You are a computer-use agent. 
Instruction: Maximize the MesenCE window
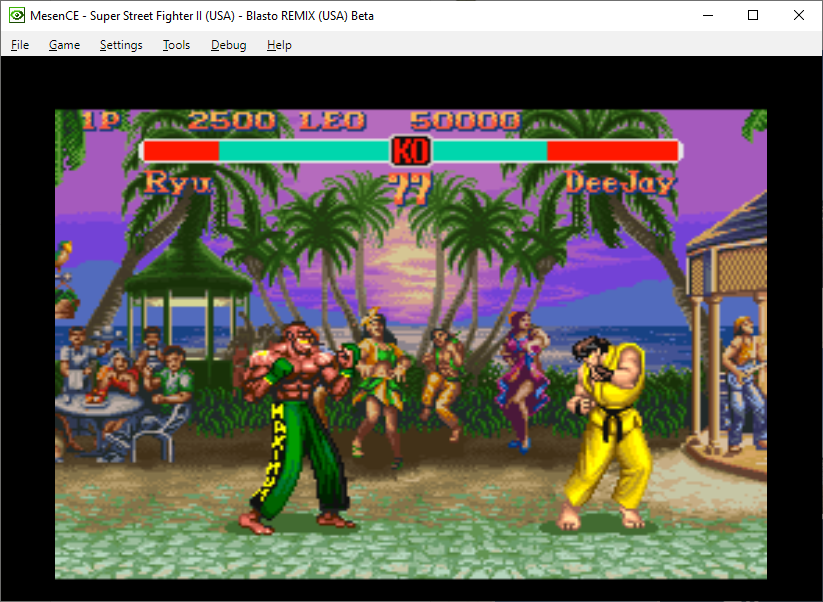pos(753,15)
